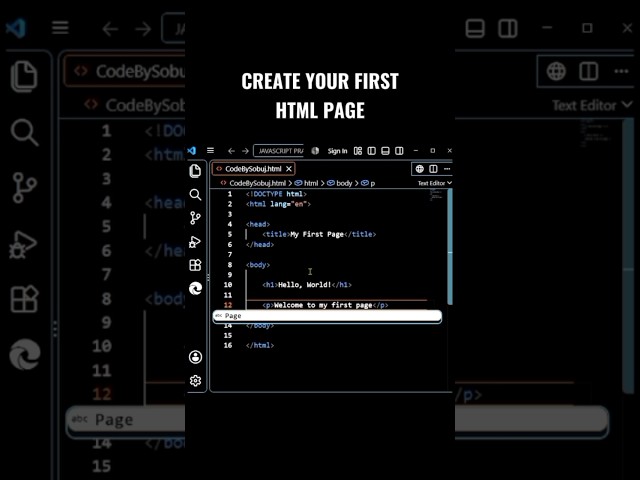The height and width of the screenshot is (480, 640).
Task: Close the CodeBySobuj.html tab
Action: point(289,169)
